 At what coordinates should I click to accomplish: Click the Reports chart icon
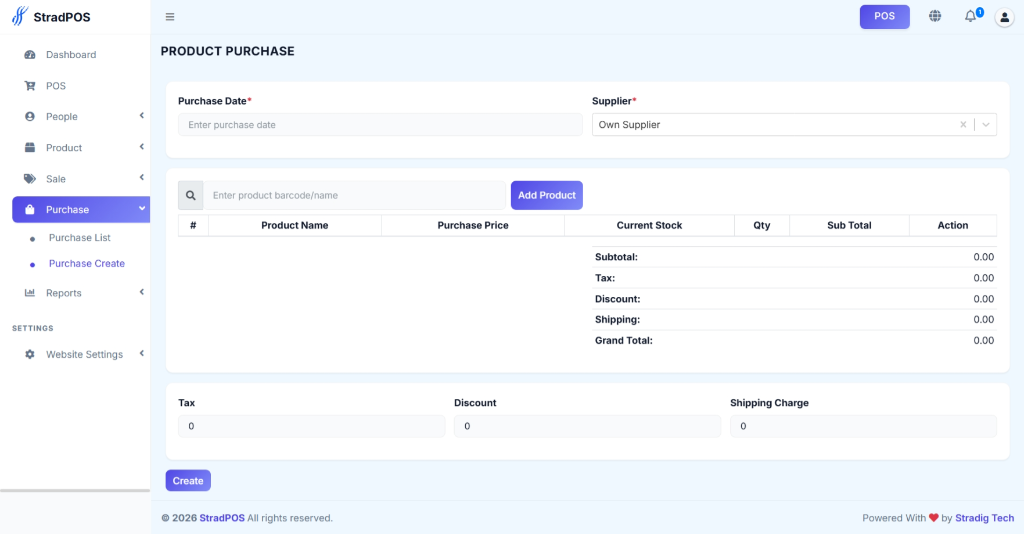click(30, 292)
